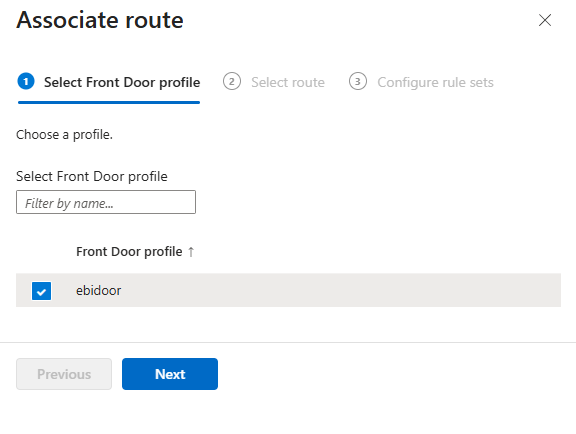Click the white checkmark glyph in the ebidoor row
This screenshot has width=576, height=434.
coord(42,292)
